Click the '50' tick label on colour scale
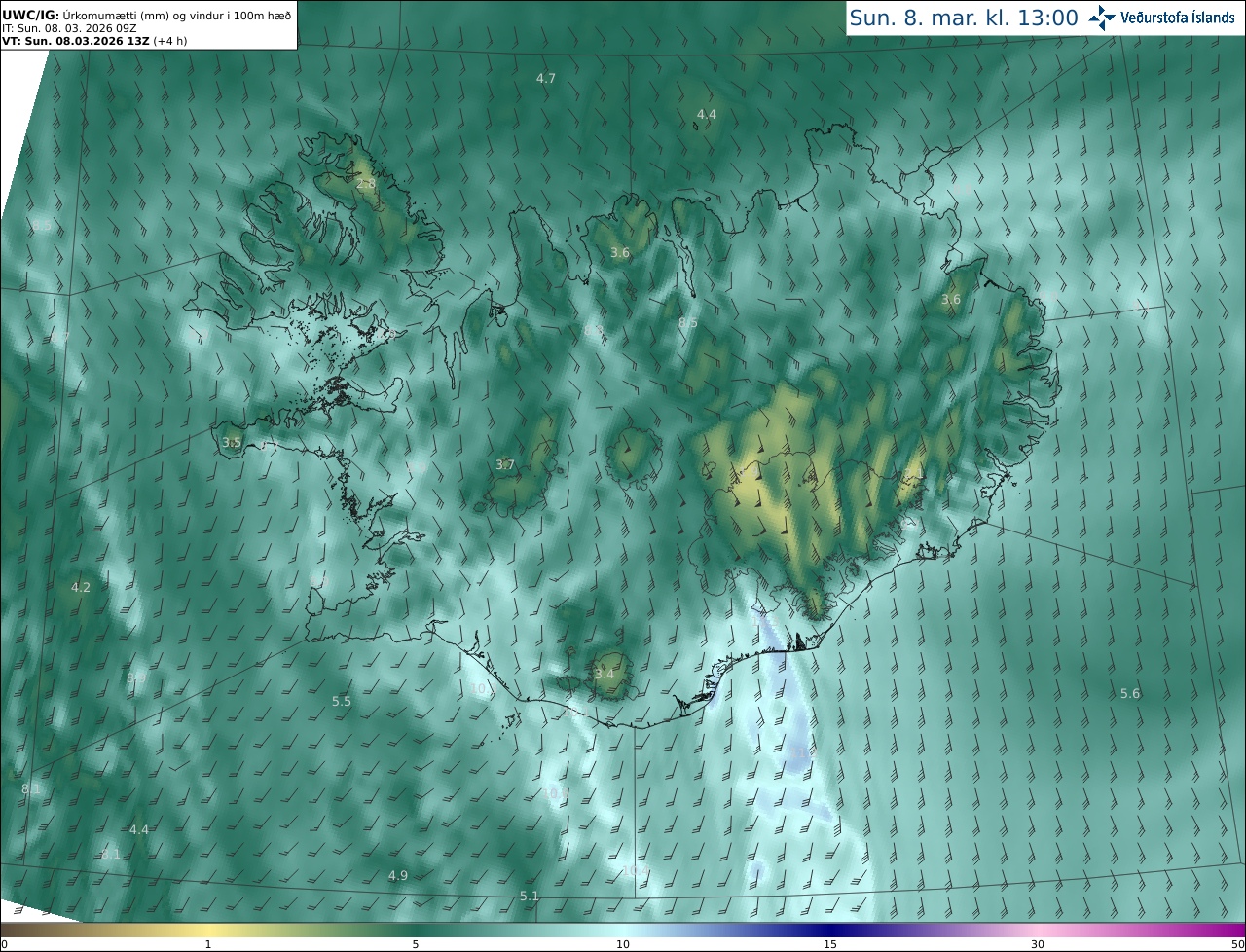The width and height of the screenshot is (1246, 952). [x=1238, y=944]
